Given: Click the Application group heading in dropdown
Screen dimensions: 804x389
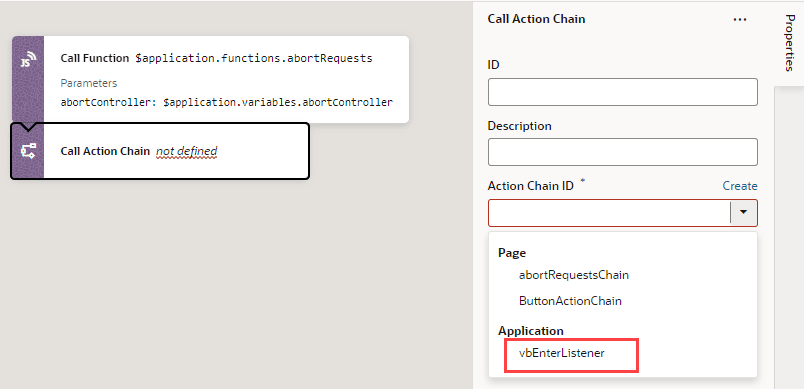Looking at the screenshot, I should [531, 331].
